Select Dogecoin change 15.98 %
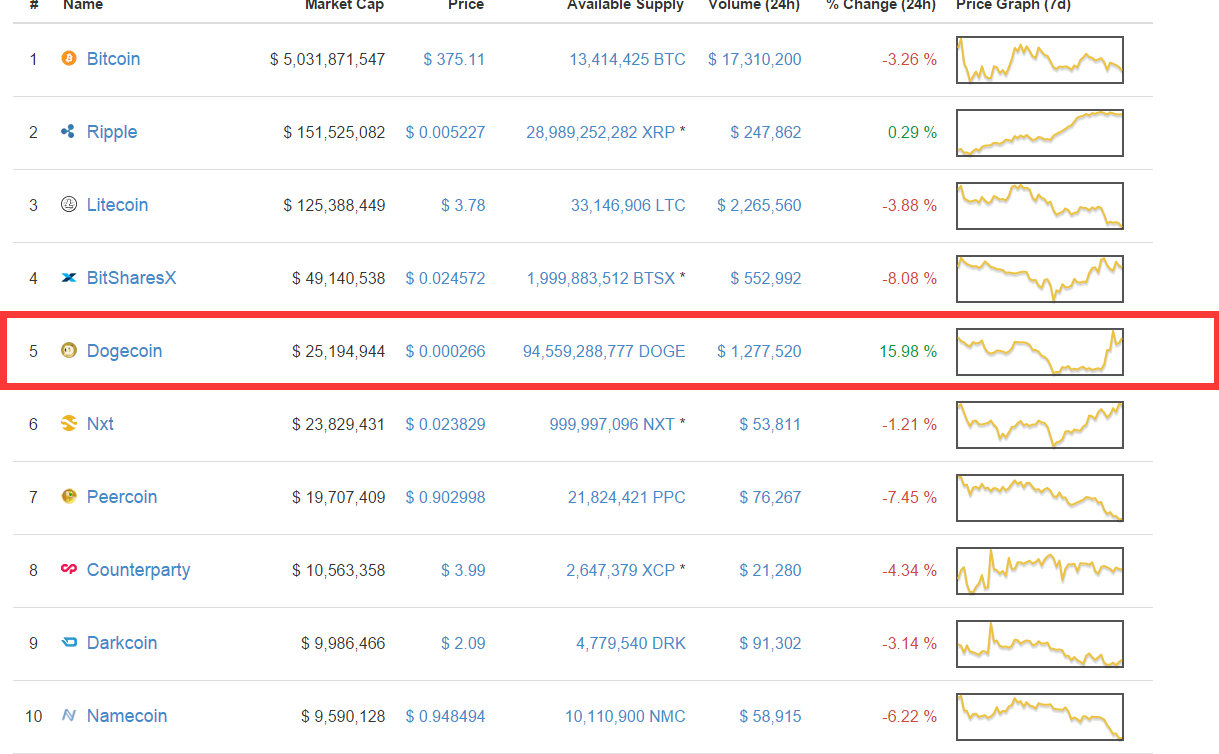1219x754 pixels. pos(908,351)
